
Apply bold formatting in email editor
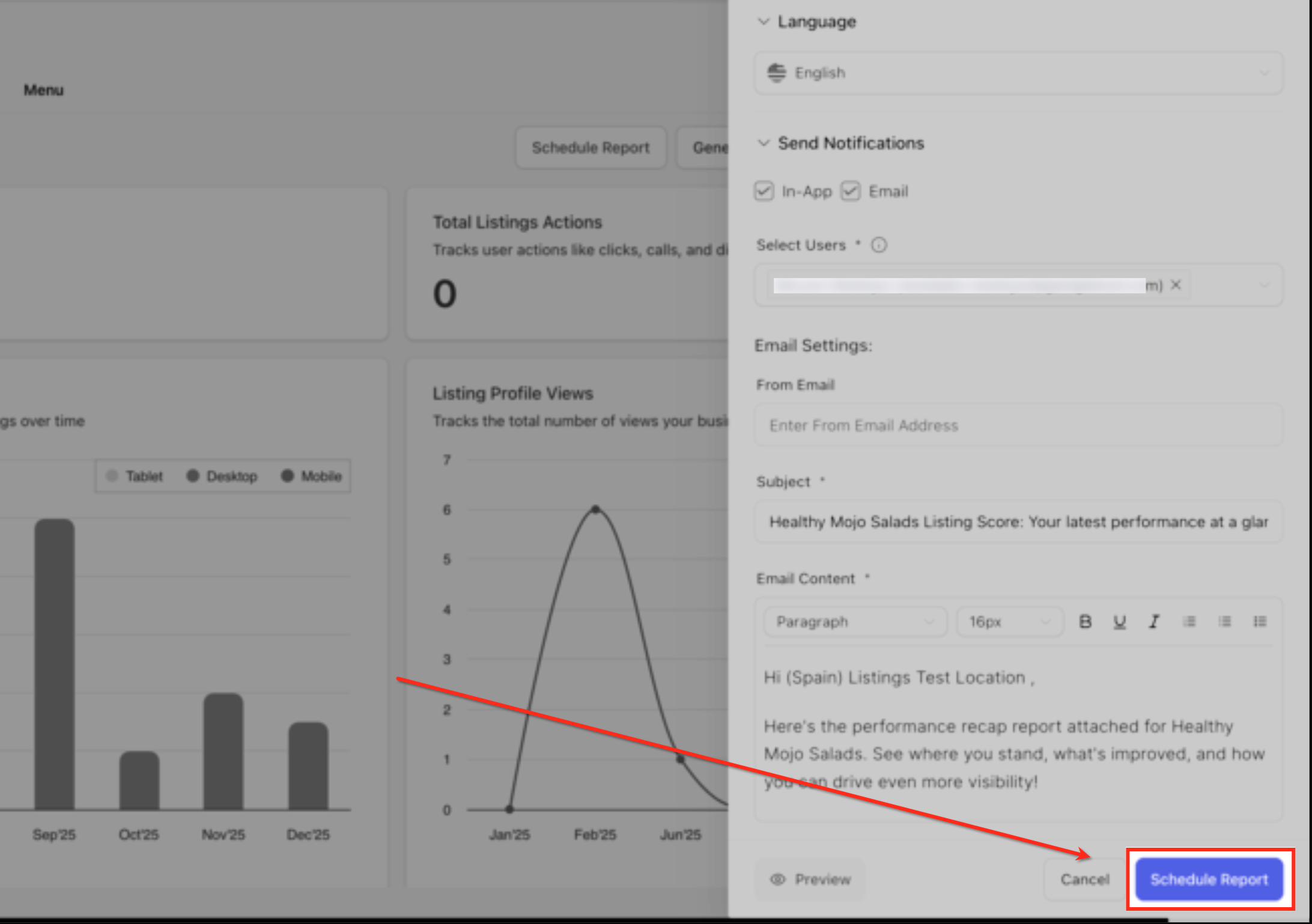click(1085, 622)
